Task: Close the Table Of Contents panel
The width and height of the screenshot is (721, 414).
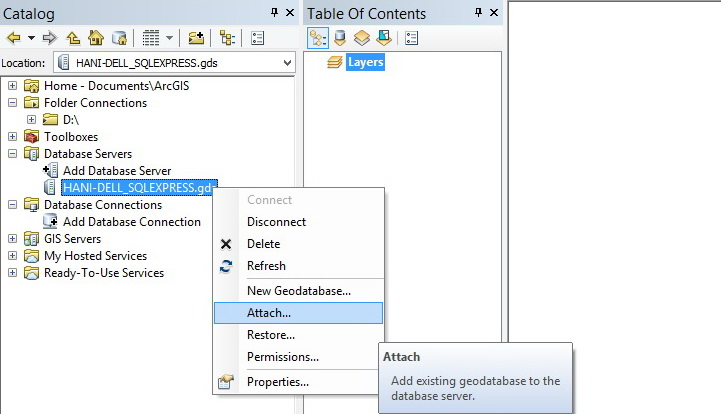Action: coord(494,12)
